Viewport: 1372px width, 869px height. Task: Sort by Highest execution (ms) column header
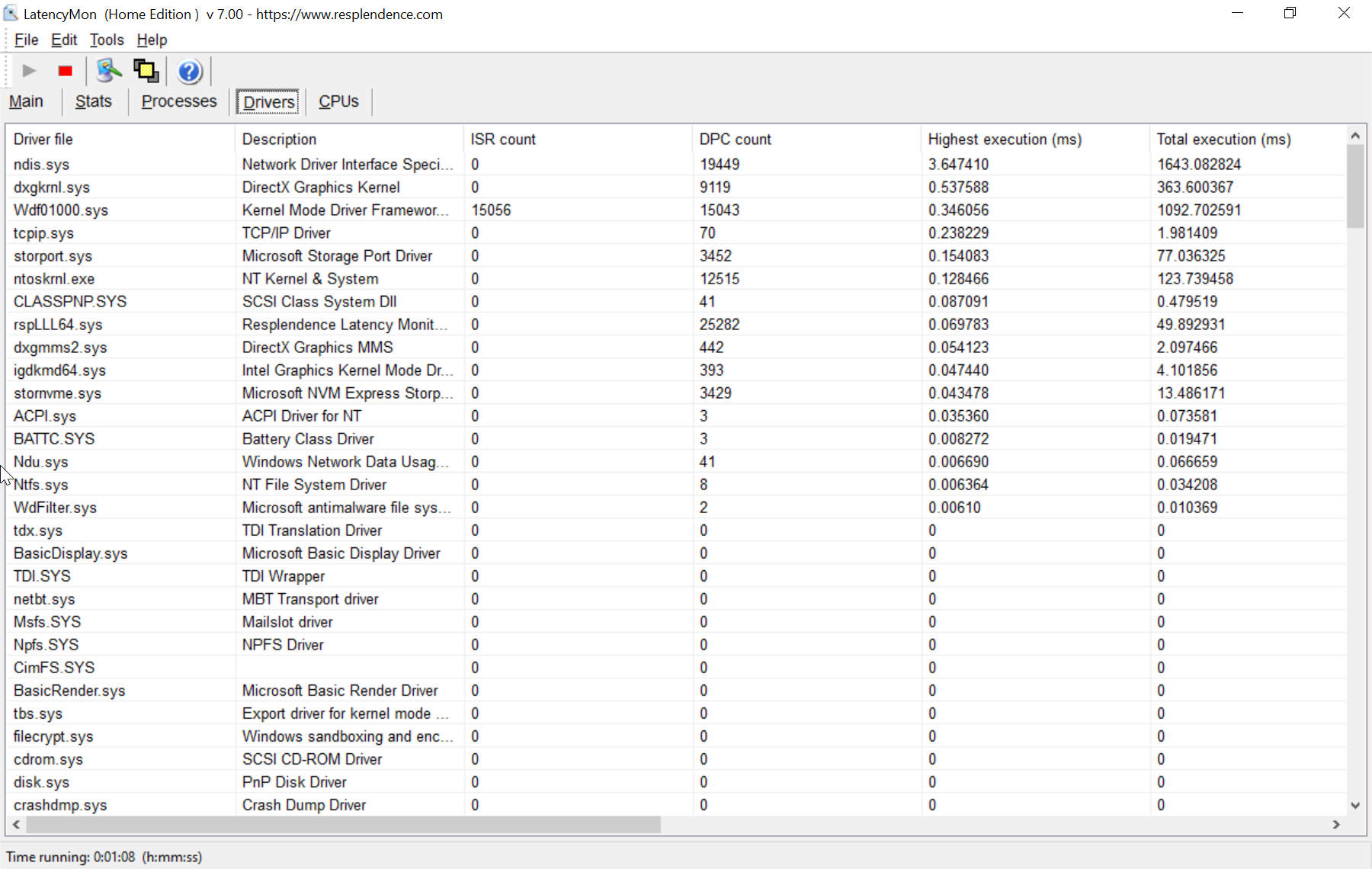(x=1035, y=139)
